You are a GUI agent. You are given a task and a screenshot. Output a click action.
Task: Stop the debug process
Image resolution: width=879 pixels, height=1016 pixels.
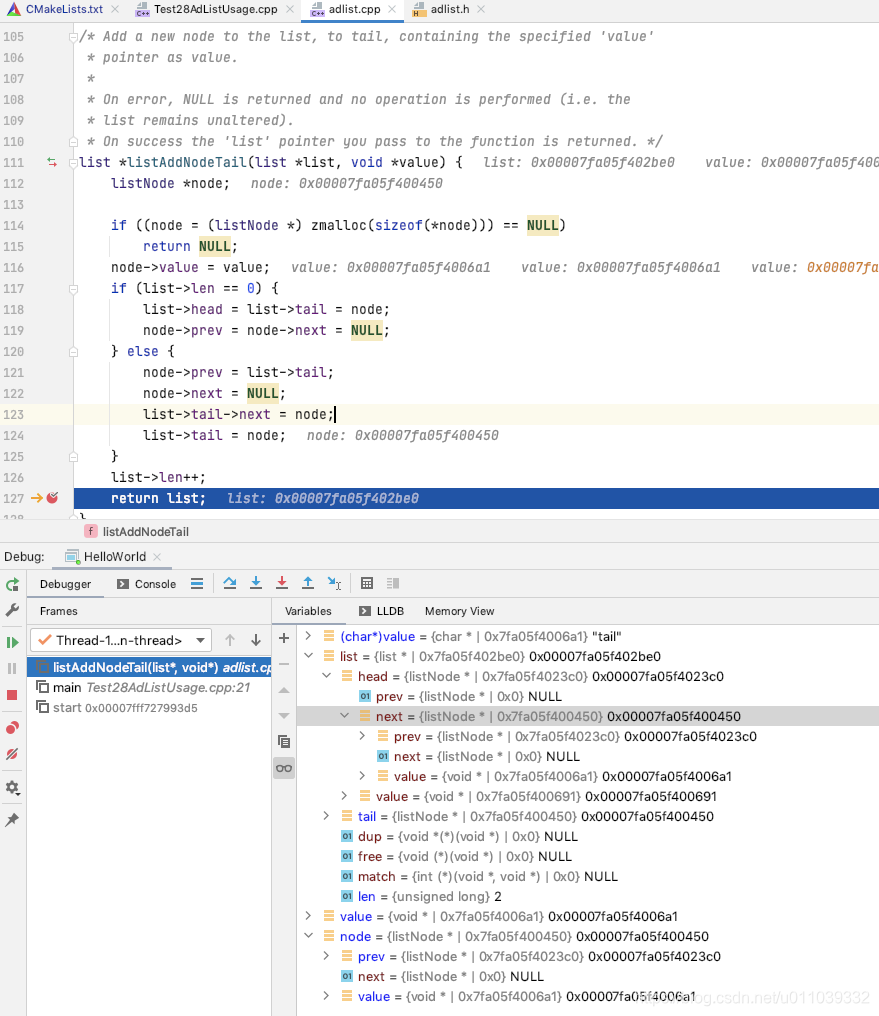pos(13,693)
